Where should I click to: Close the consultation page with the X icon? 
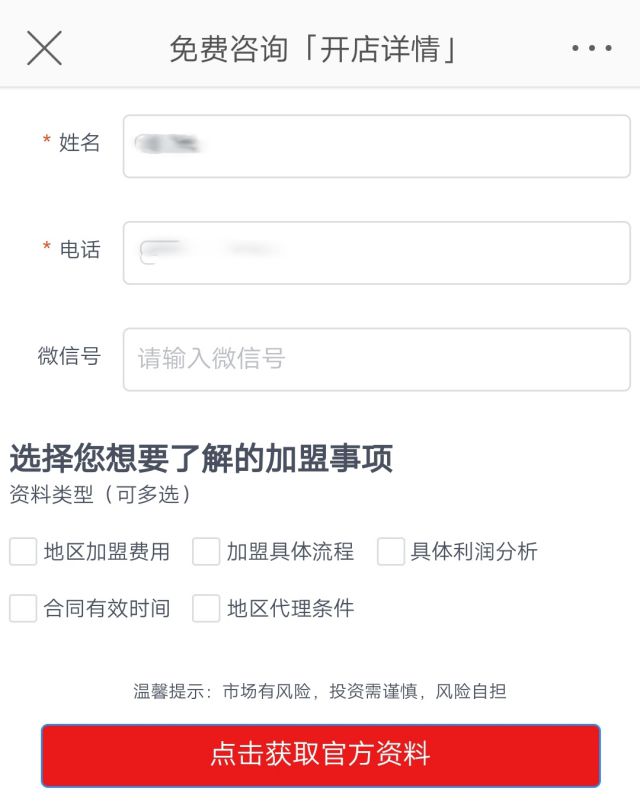click(x=44, y=48)
